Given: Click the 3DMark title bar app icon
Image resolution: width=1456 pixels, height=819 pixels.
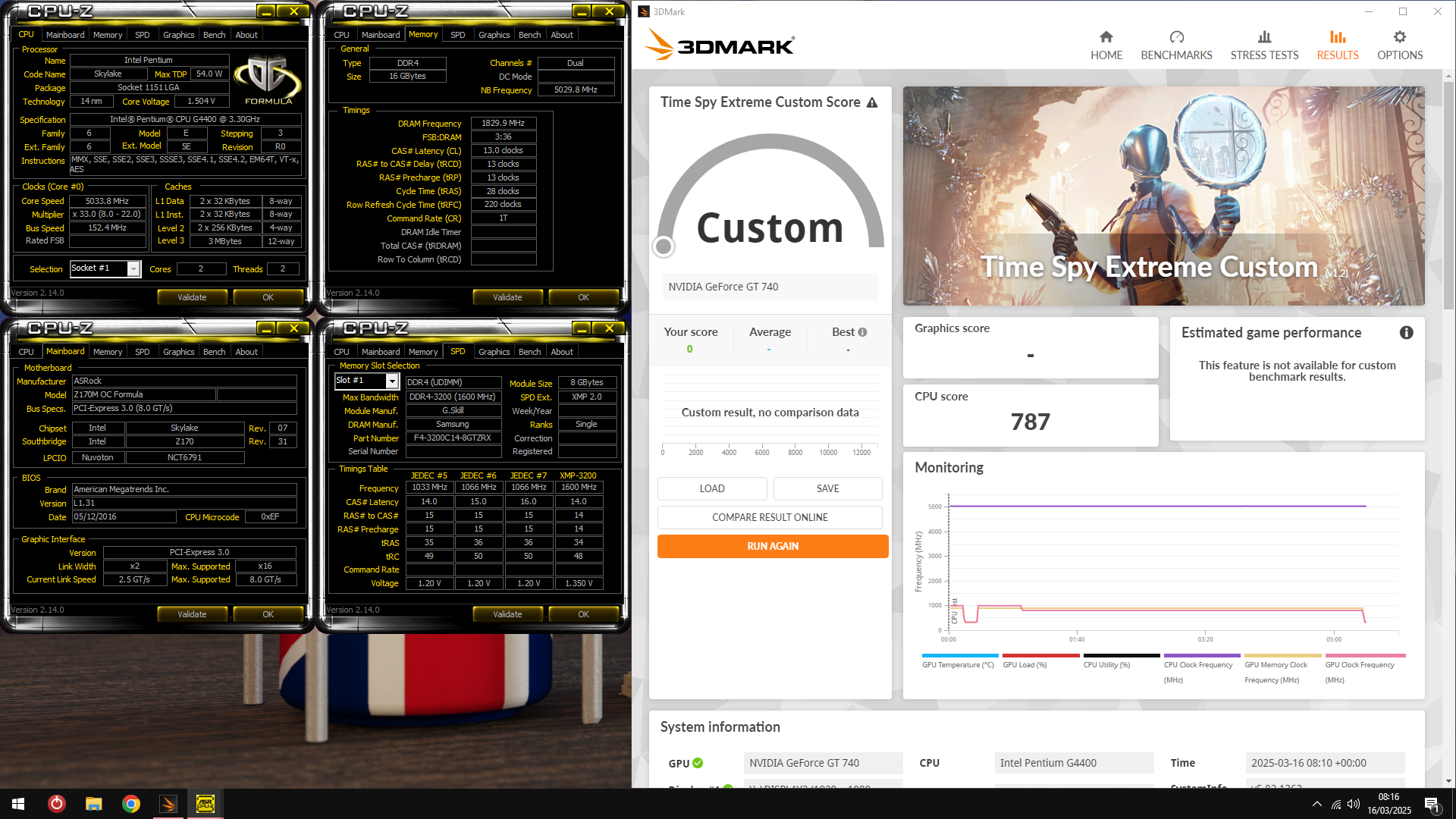Looking at the screenshot, I should 643,11.
